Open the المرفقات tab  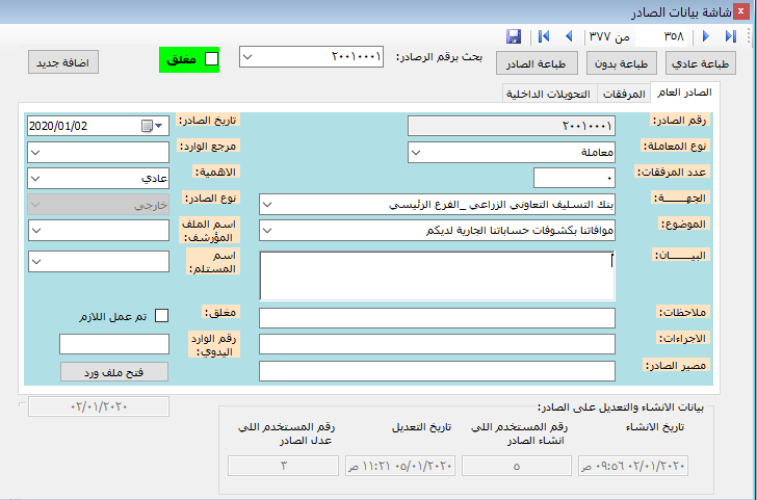click(624, 94)
